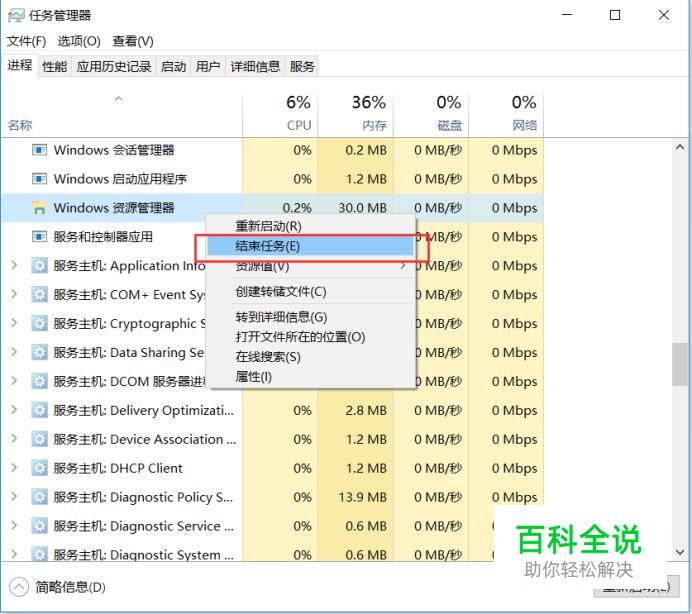
Task: Click 简略信息(D) link
Action: 70,587
